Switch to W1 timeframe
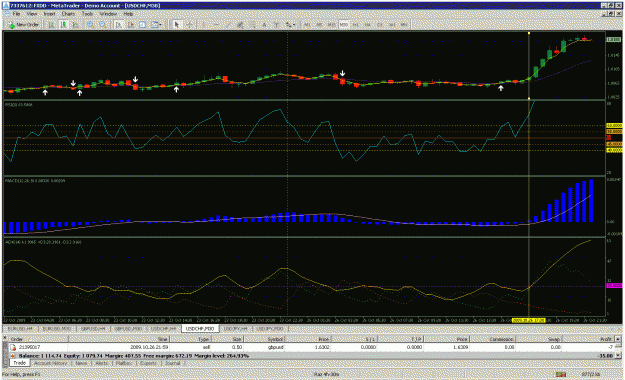Screen dimensions: 625x380 (392, 25)
